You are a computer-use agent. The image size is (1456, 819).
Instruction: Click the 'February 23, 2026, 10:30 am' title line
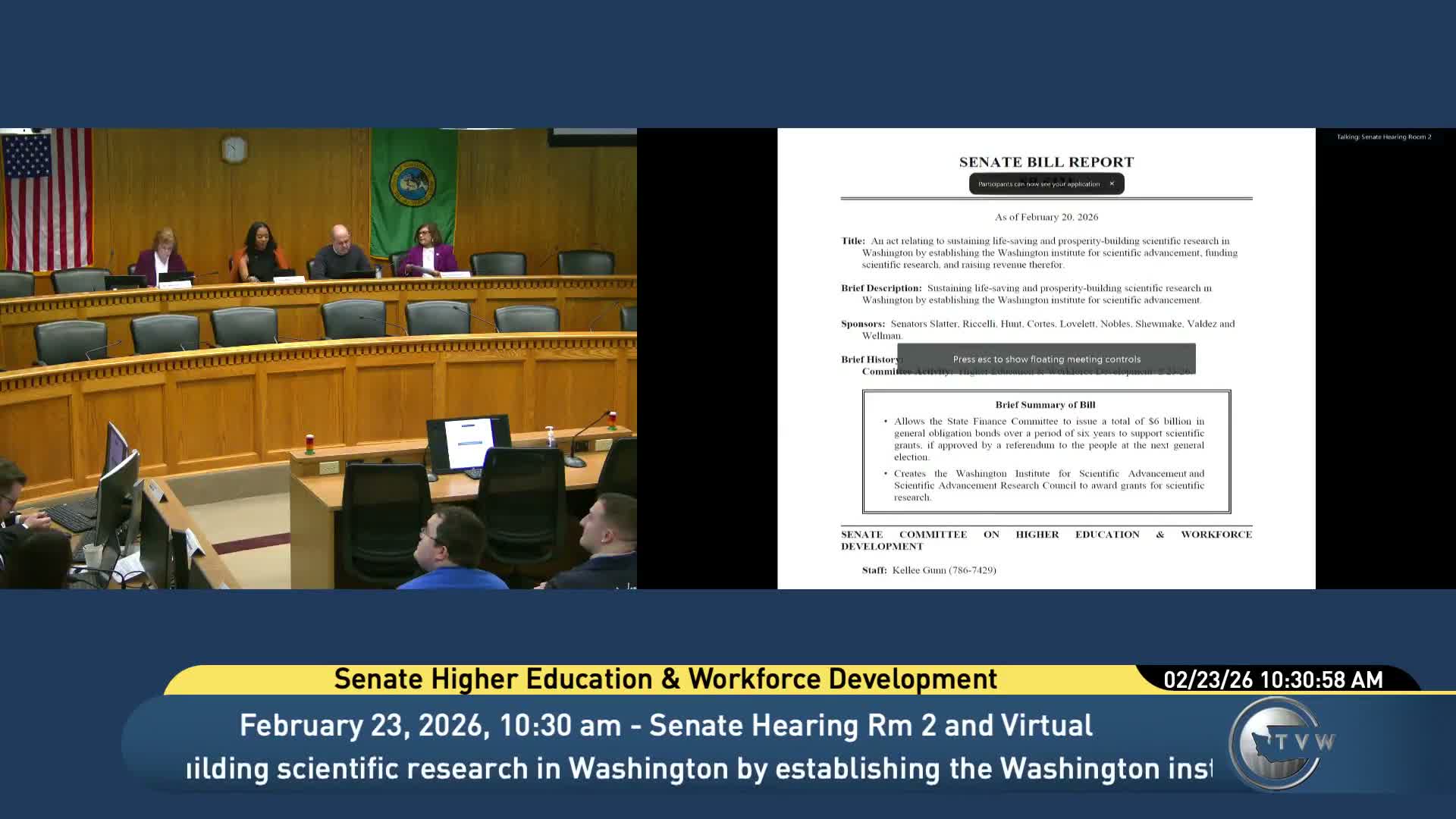pyautogui.click(x=665, y=726)
